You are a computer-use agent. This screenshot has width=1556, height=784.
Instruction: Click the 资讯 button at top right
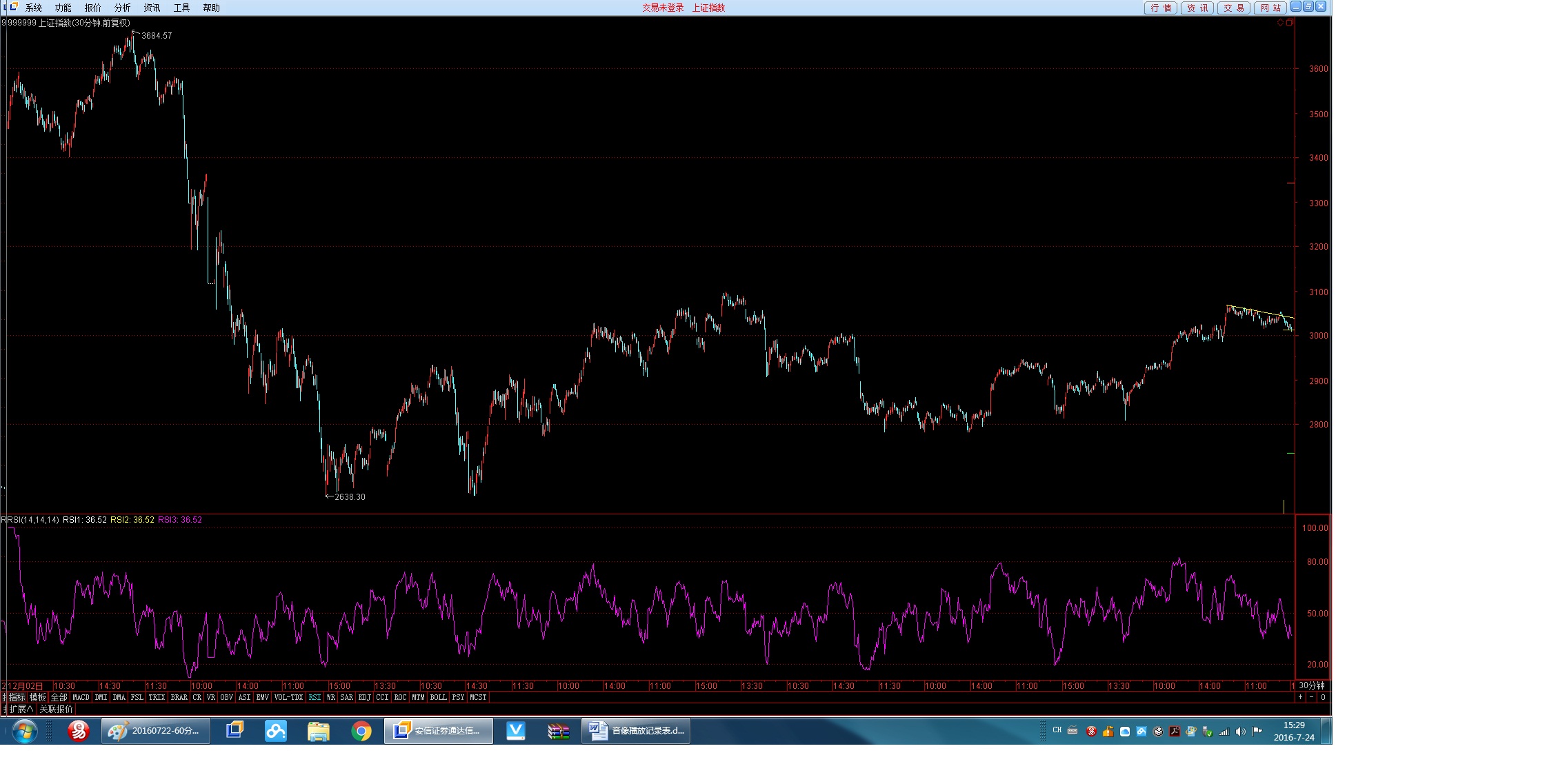(1197, 8)
